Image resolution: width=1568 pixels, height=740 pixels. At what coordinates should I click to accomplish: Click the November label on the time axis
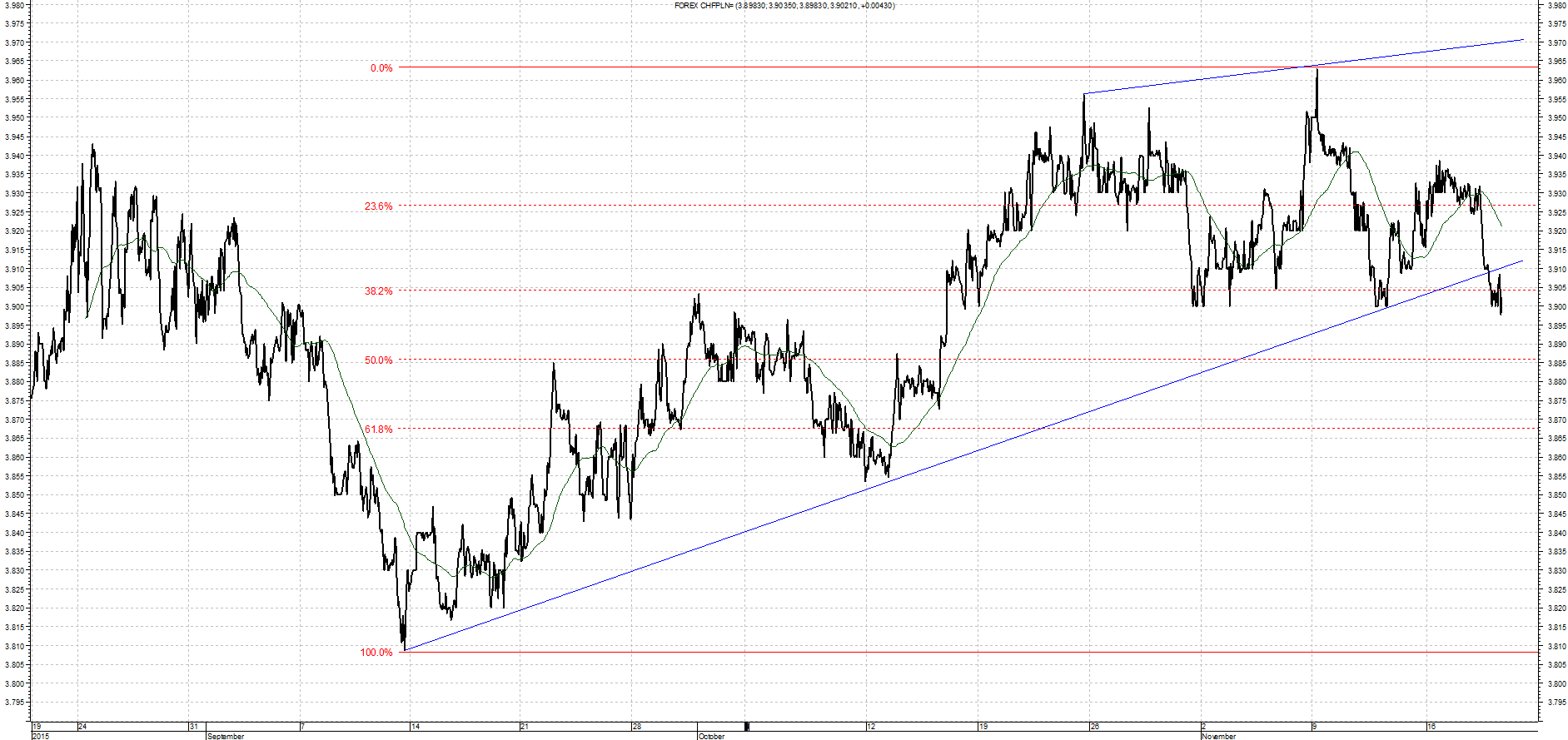point(1219,736)
